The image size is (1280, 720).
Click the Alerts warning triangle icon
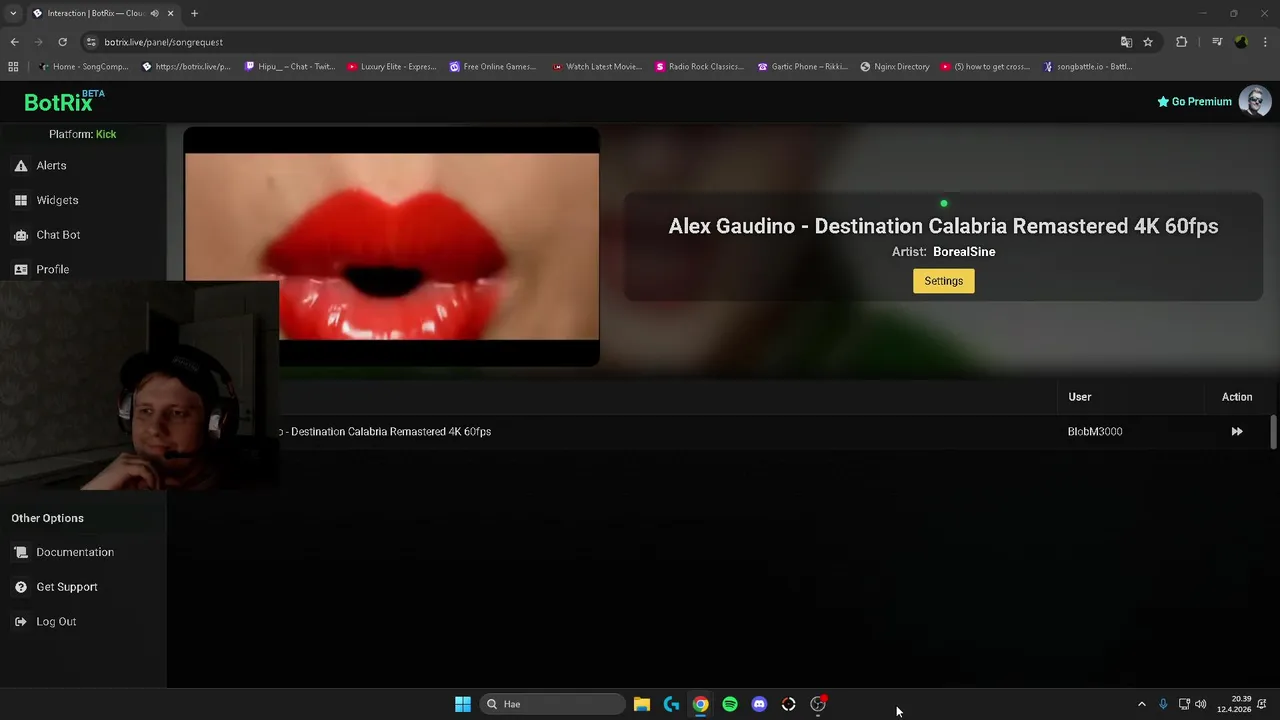(21, 165)
